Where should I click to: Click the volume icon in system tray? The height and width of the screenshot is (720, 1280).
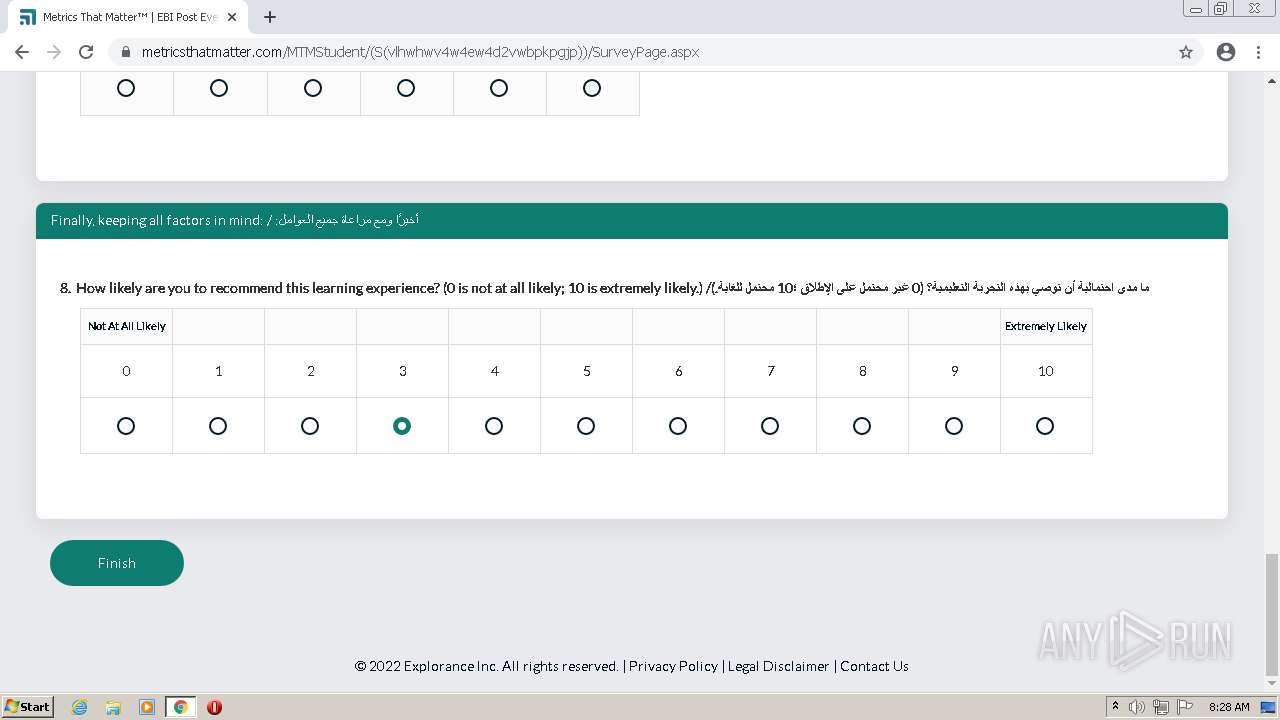point(1137,707)
